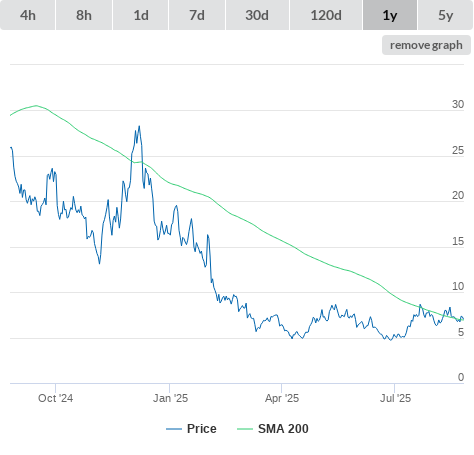The height and width of the screenshot is (455, 474).
Task: Click the Jan '25 axis tick label
Action: coord(170,398)
